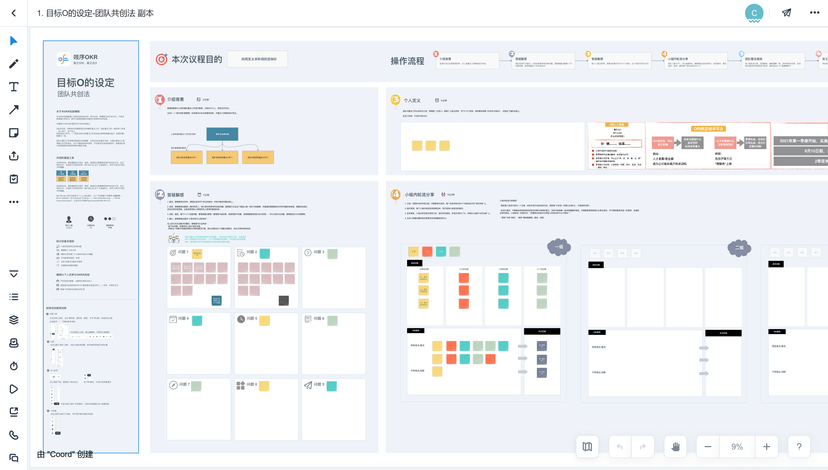Viewport: 828px width, 470px height.
Task: Toggle the minimap view
Action: pos(587,447)
